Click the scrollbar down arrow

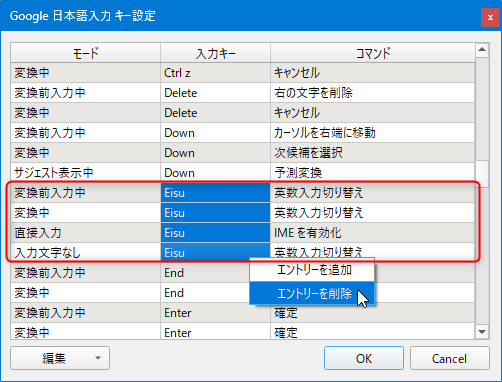tap(482, 332)
